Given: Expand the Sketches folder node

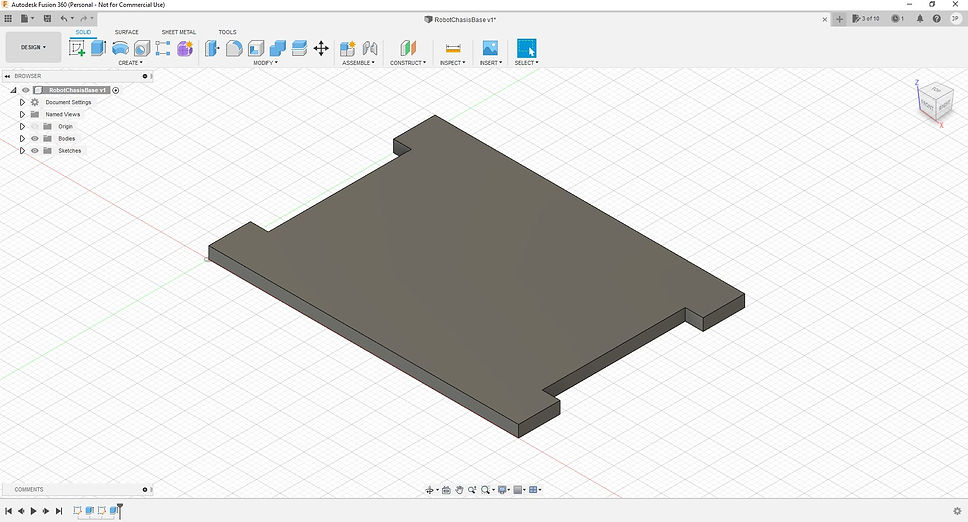Looking at the screenshot, I should [22, 151].
